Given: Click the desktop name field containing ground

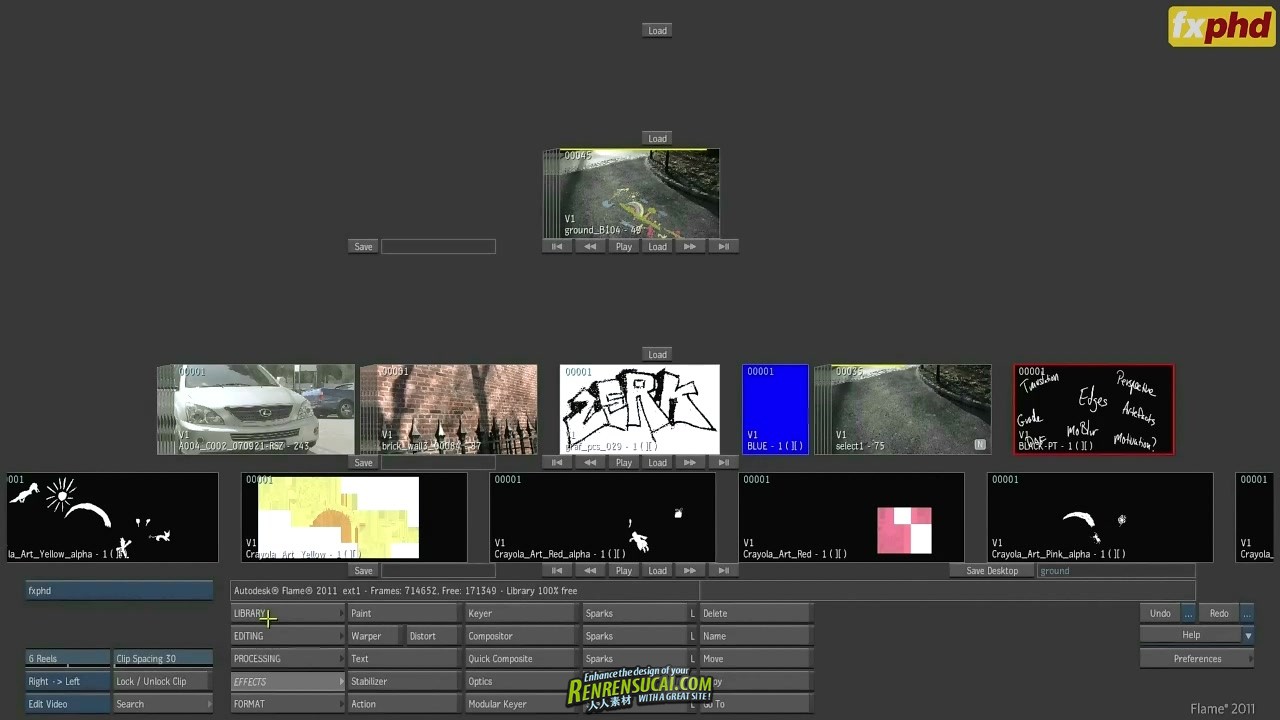Looking at the screenshot, I should pyautogui.click(x=1116, y=570).
